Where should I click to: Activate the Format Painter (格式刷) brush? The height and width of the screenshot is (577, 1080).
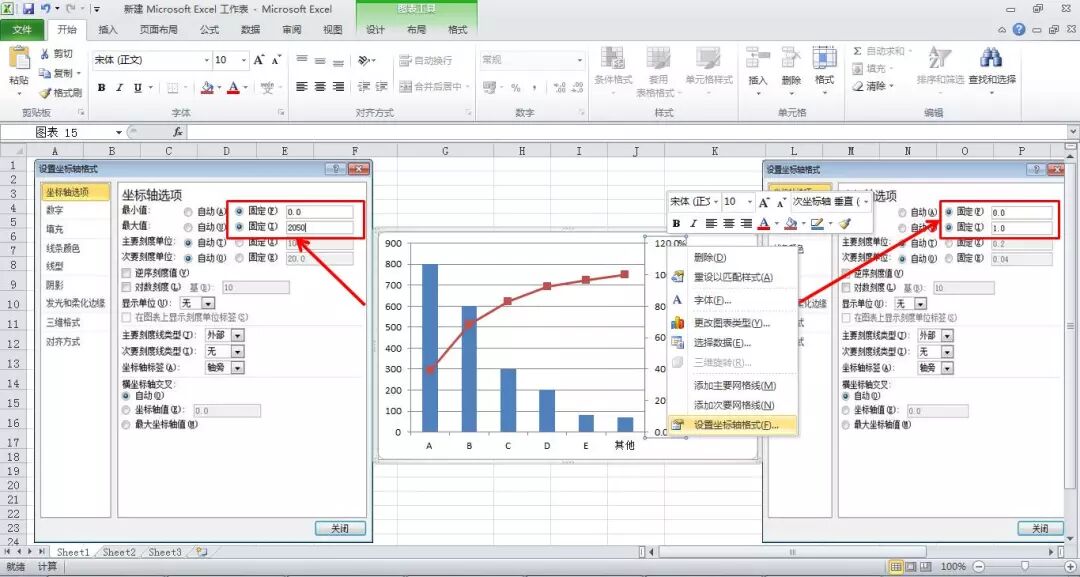coord(45,92)
